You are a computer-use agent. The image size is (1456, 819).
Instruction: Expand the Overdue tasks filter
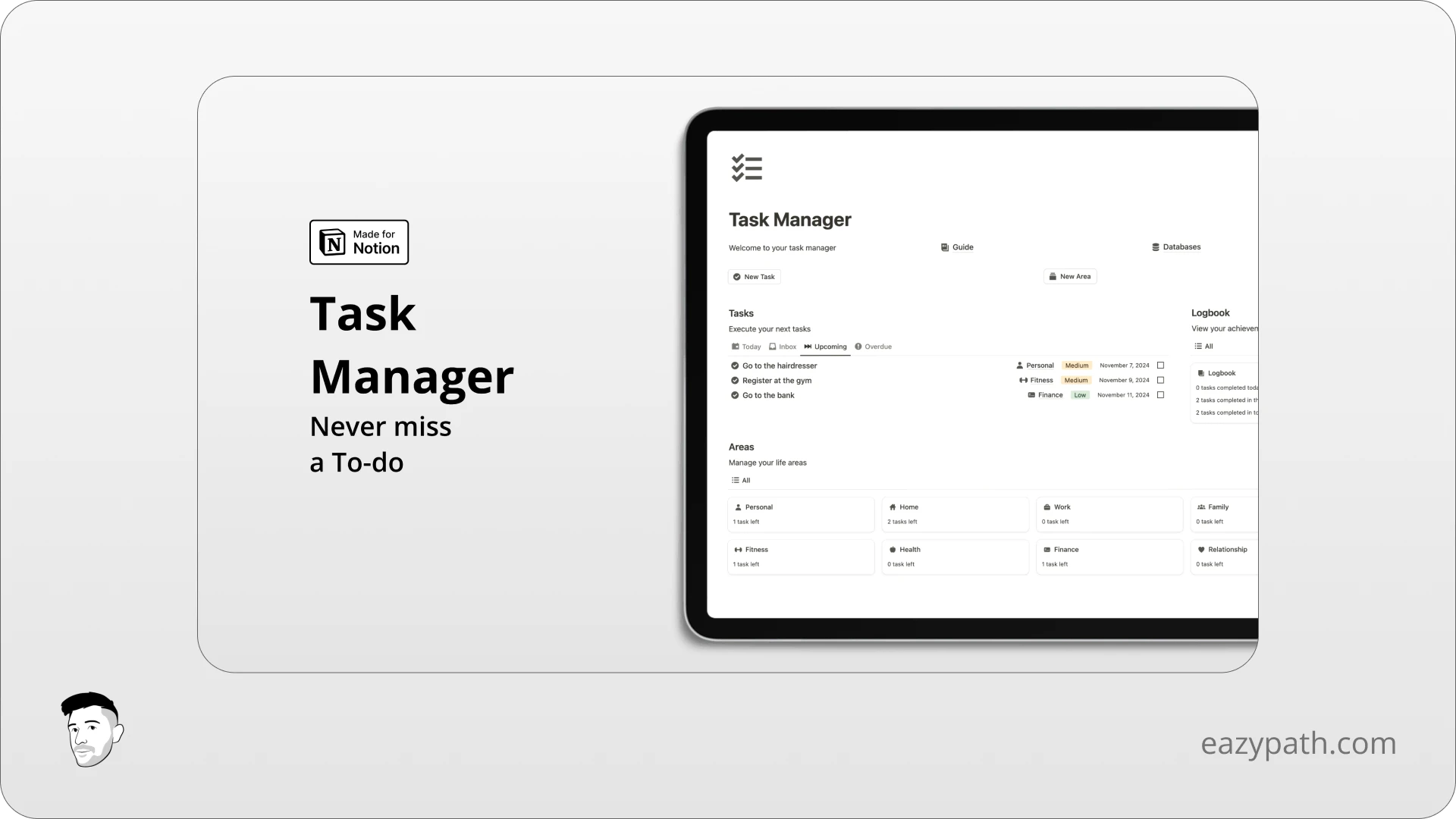pyautogui.click(x=874, y=346)
